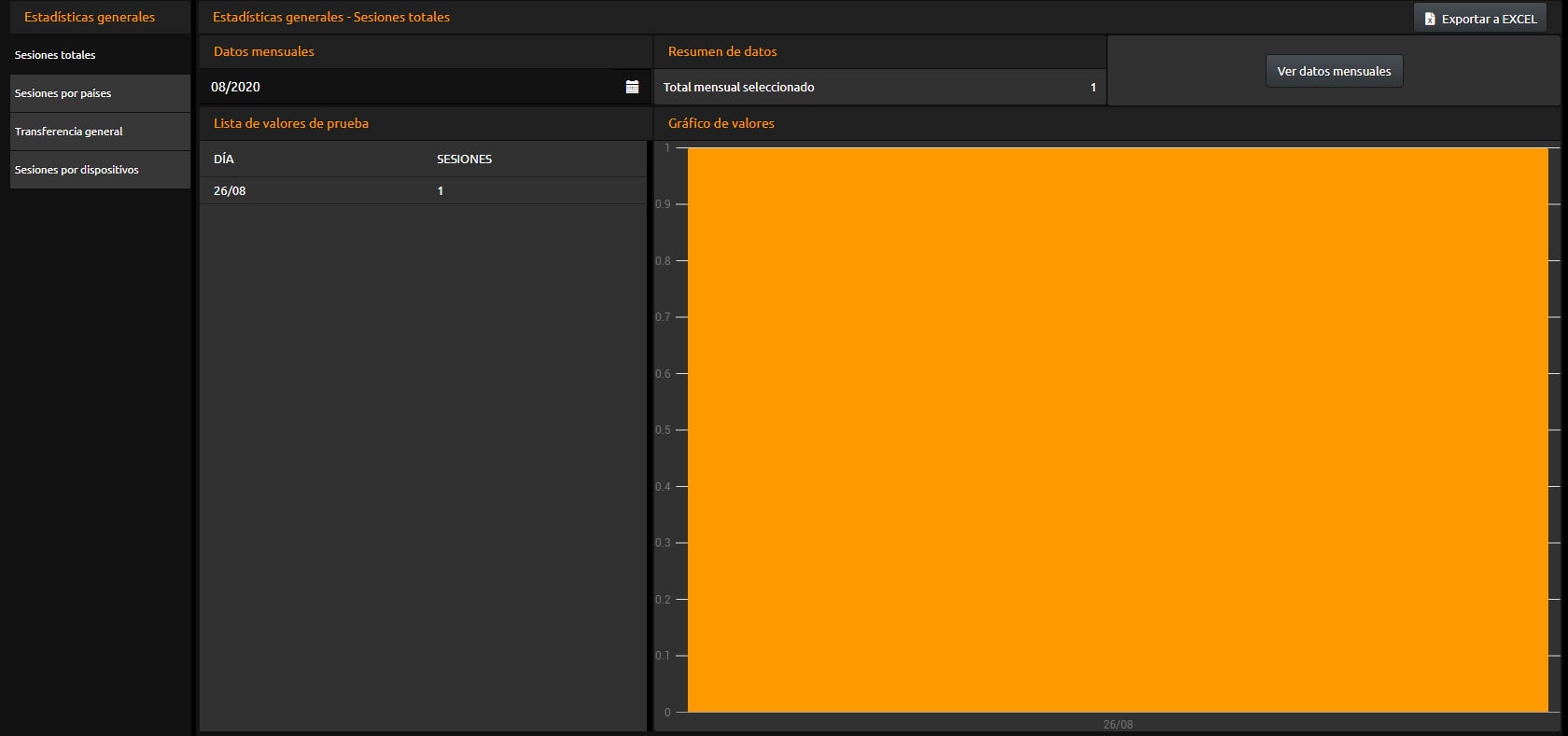Click Lista de valores de prueba heading
This screenshot has width=1568, height=736.
(x=291, y=123)
